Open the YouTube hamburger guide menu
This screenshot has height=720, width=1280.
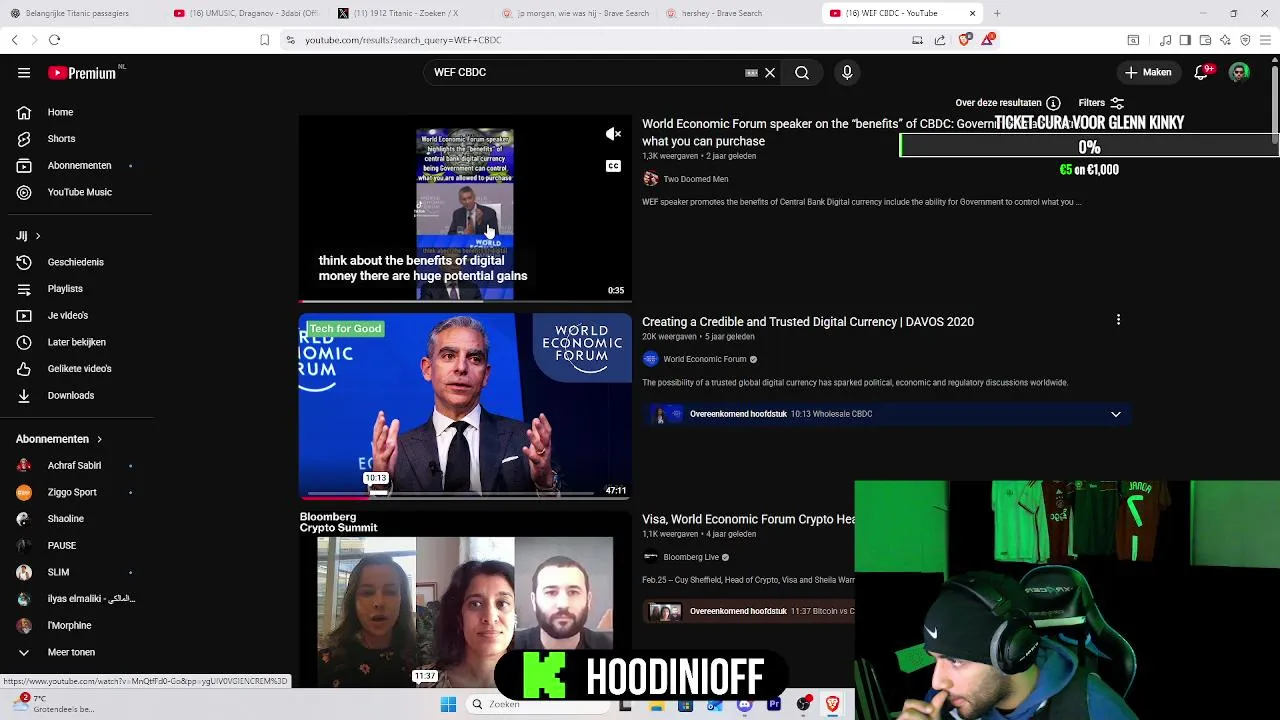click(x=24, y=73)
